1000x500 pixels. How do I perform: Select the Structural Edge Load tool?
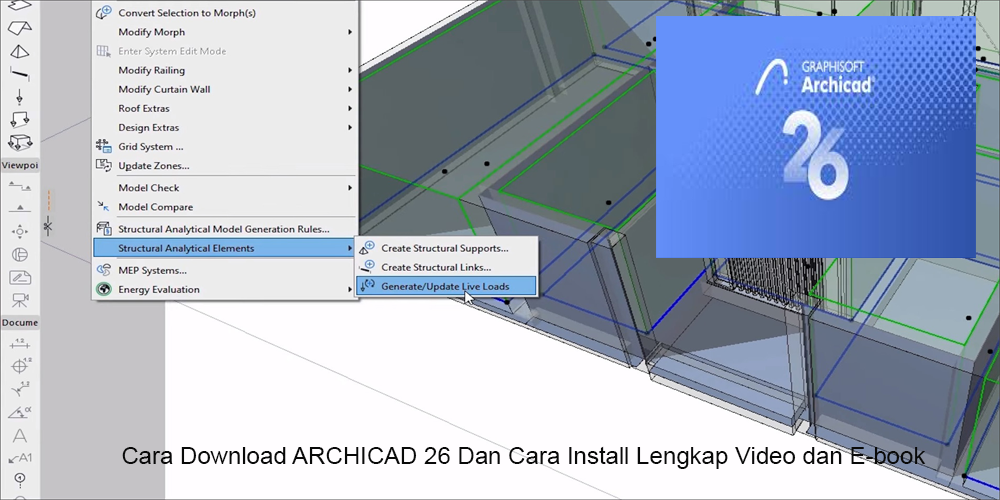point(20,120)
